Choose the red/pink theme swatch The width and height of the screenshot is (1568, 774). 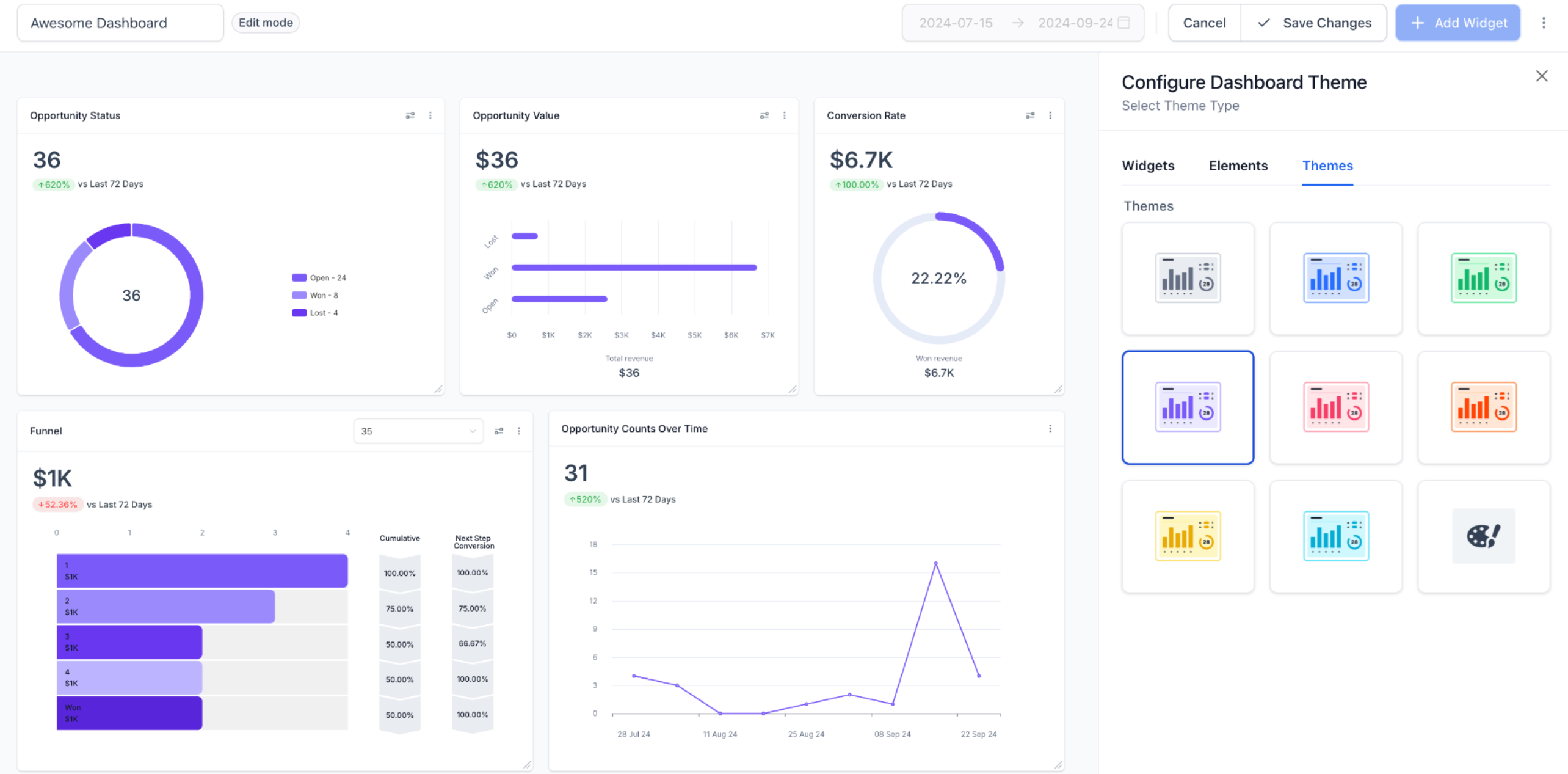pyautogui.click(x=1335, y=407)
